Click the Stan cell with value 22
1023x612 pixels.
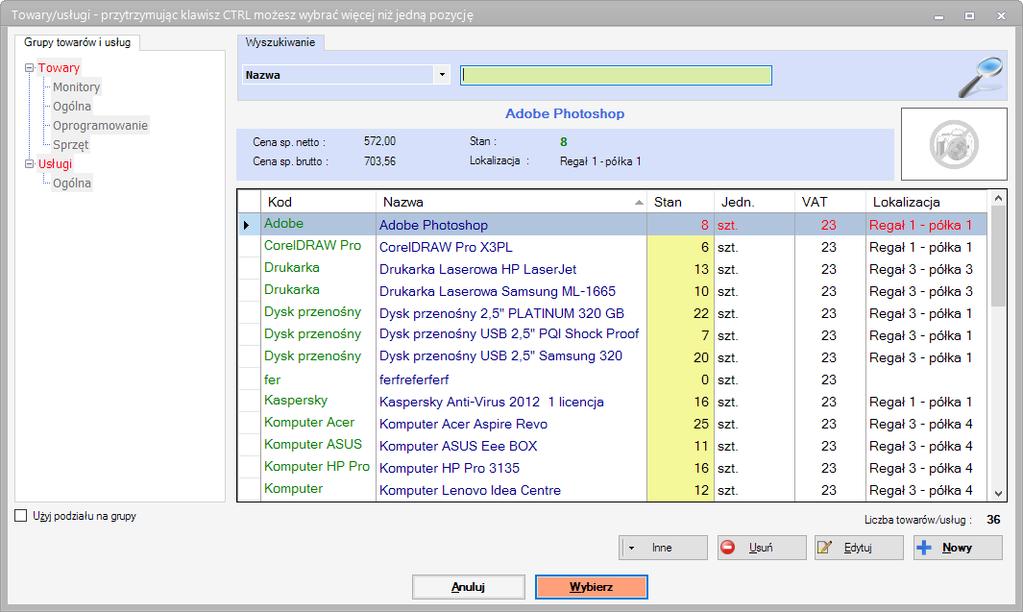point(680,314)
